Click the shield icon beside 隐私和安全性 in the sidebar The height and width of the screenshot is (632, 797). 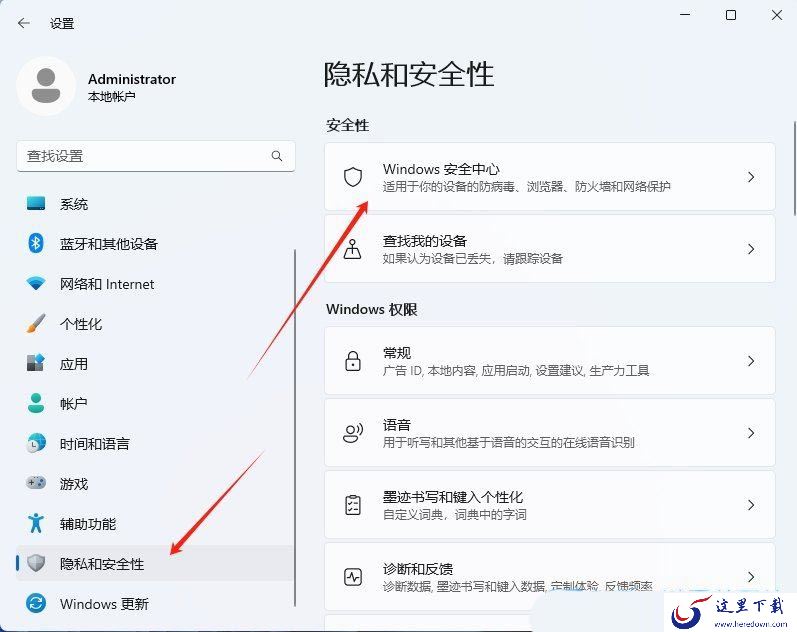pos(36,563)
